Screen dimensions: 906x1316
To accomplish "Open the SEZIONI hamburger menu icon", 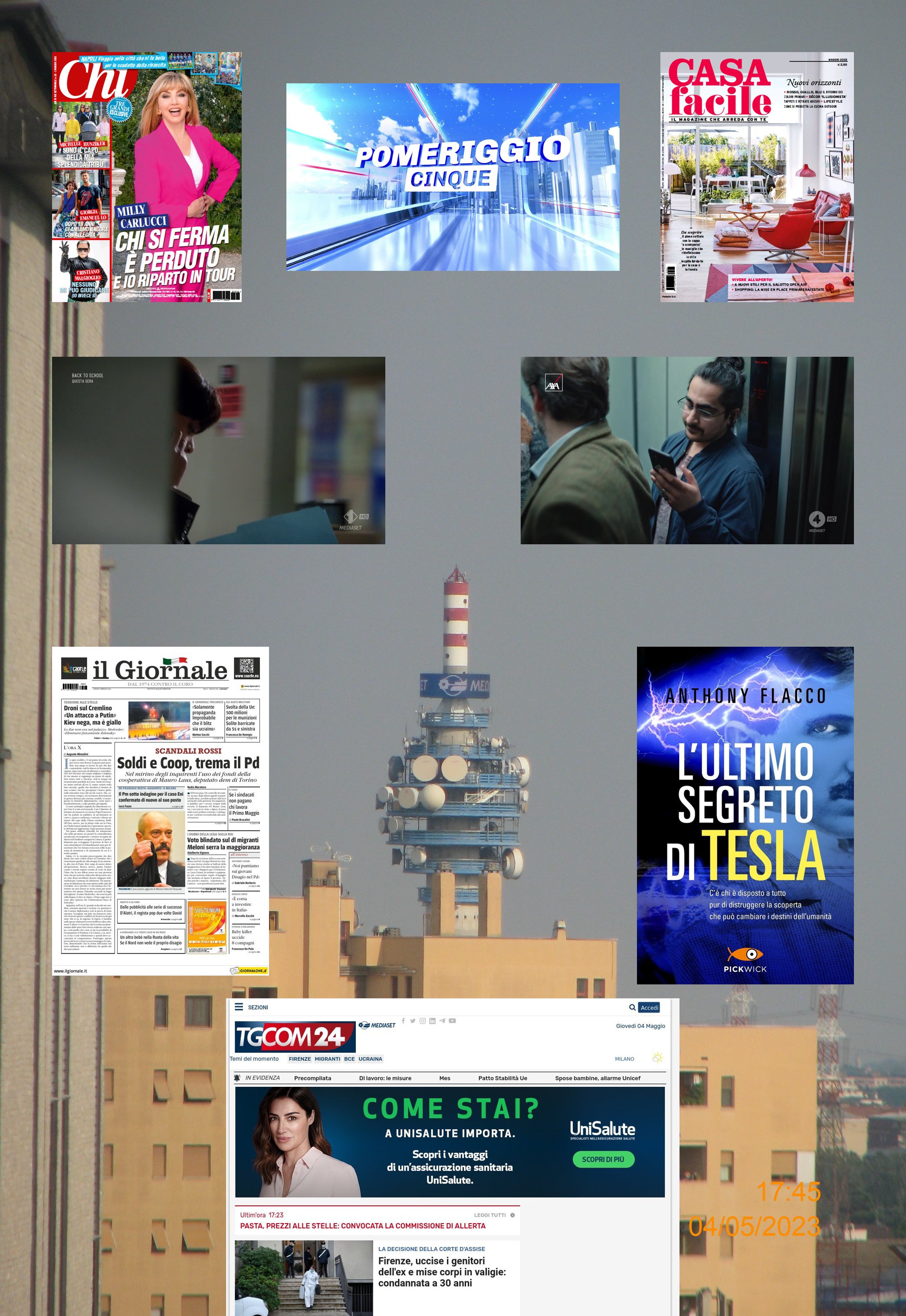I will click(x=239, y=1007).
